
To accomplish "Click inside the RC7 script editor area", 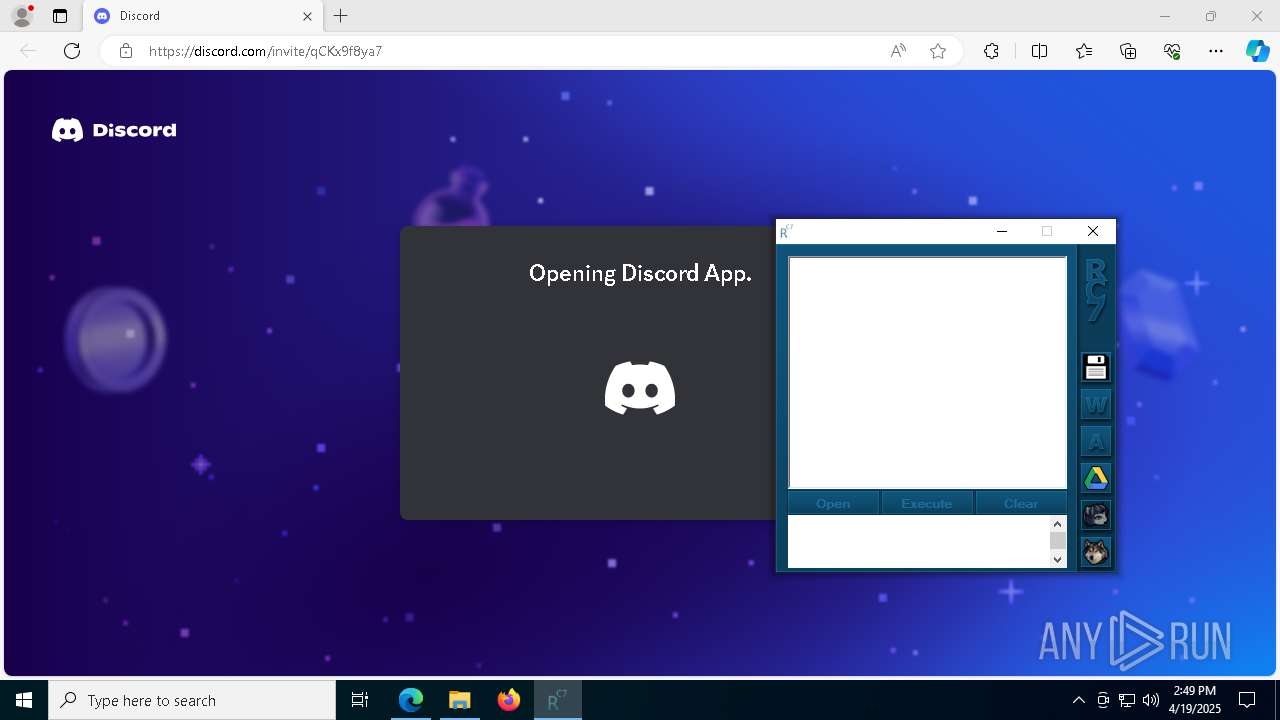I will click(928, 373).
